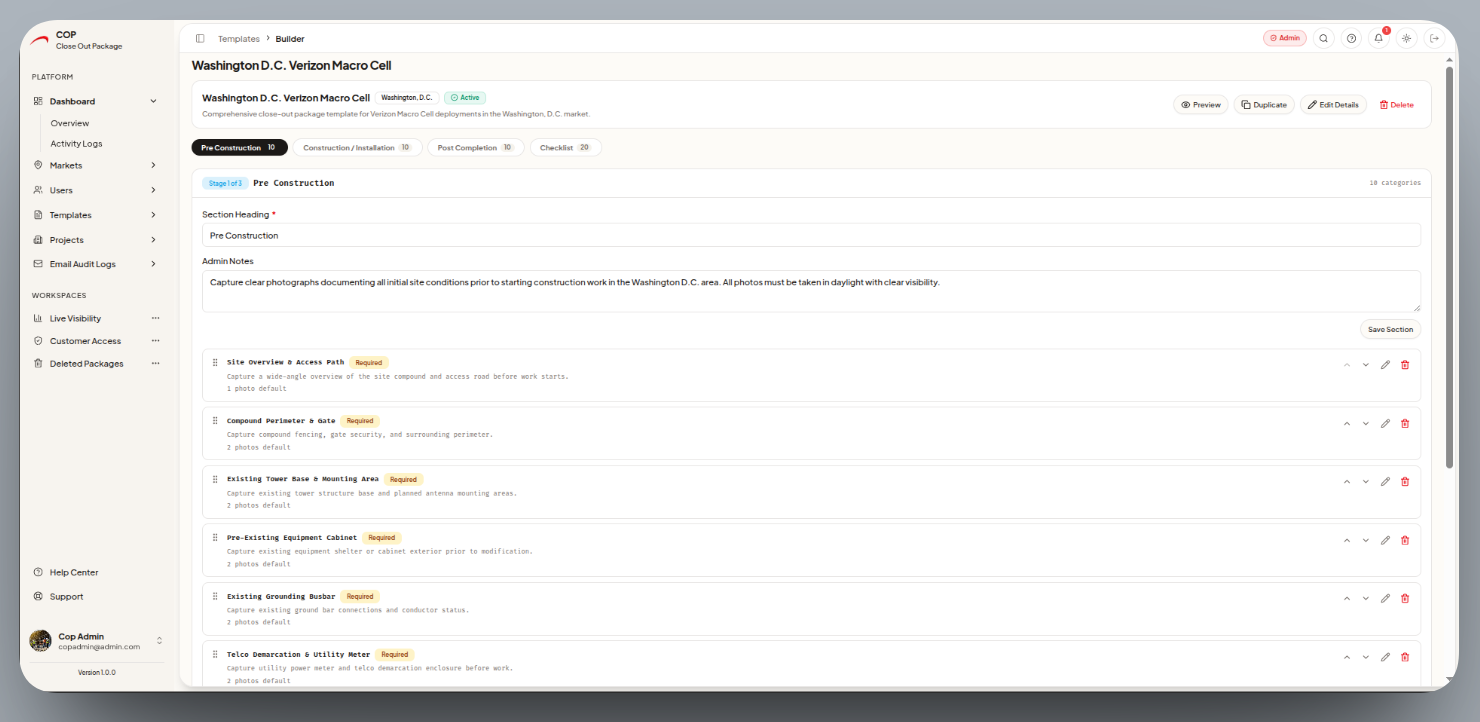Toggle the sidebar panel icon

pos(200,39)
